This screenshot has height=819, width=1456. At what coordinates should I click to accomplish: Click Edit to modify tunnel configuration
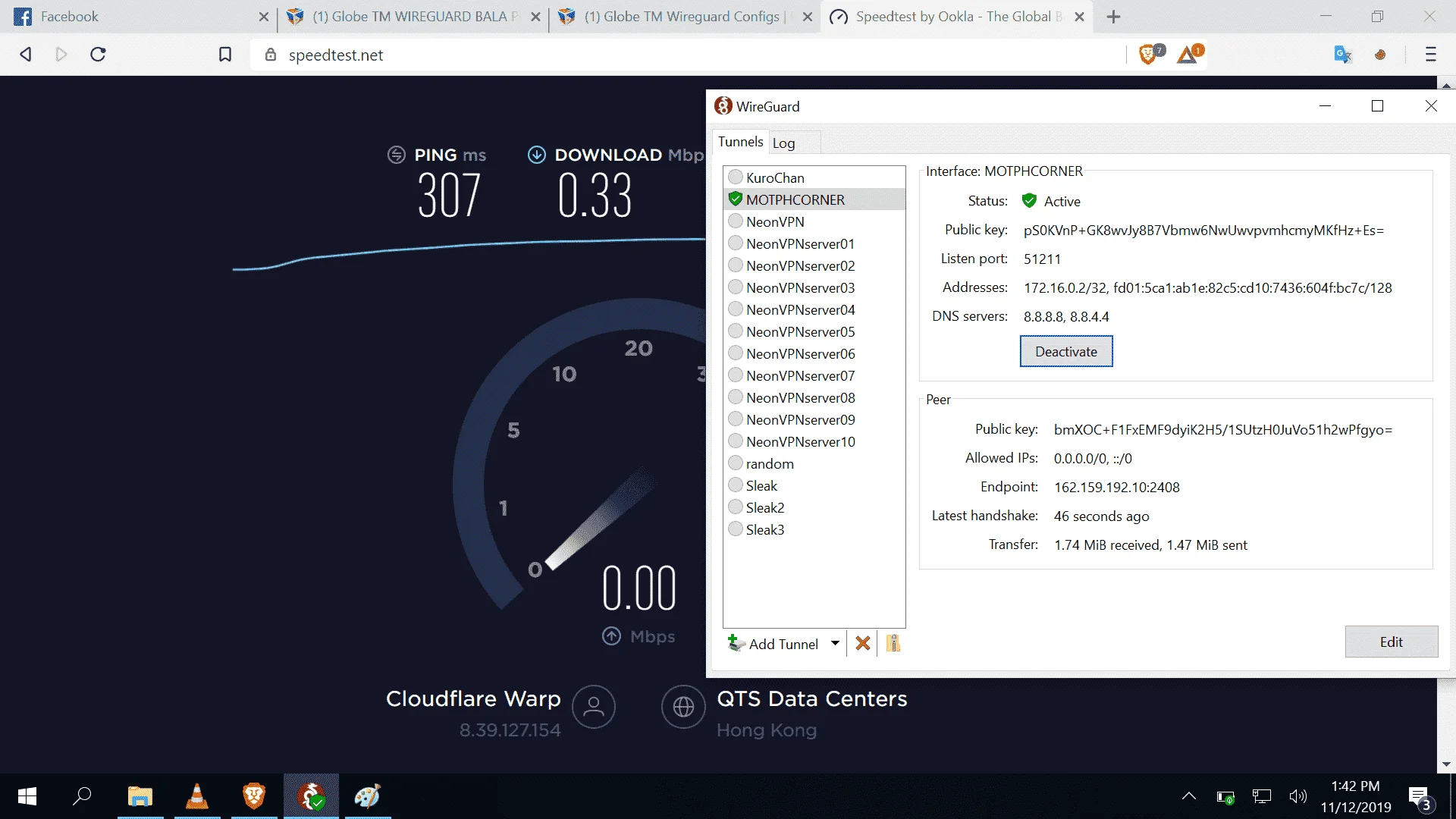pos(1392,642)
